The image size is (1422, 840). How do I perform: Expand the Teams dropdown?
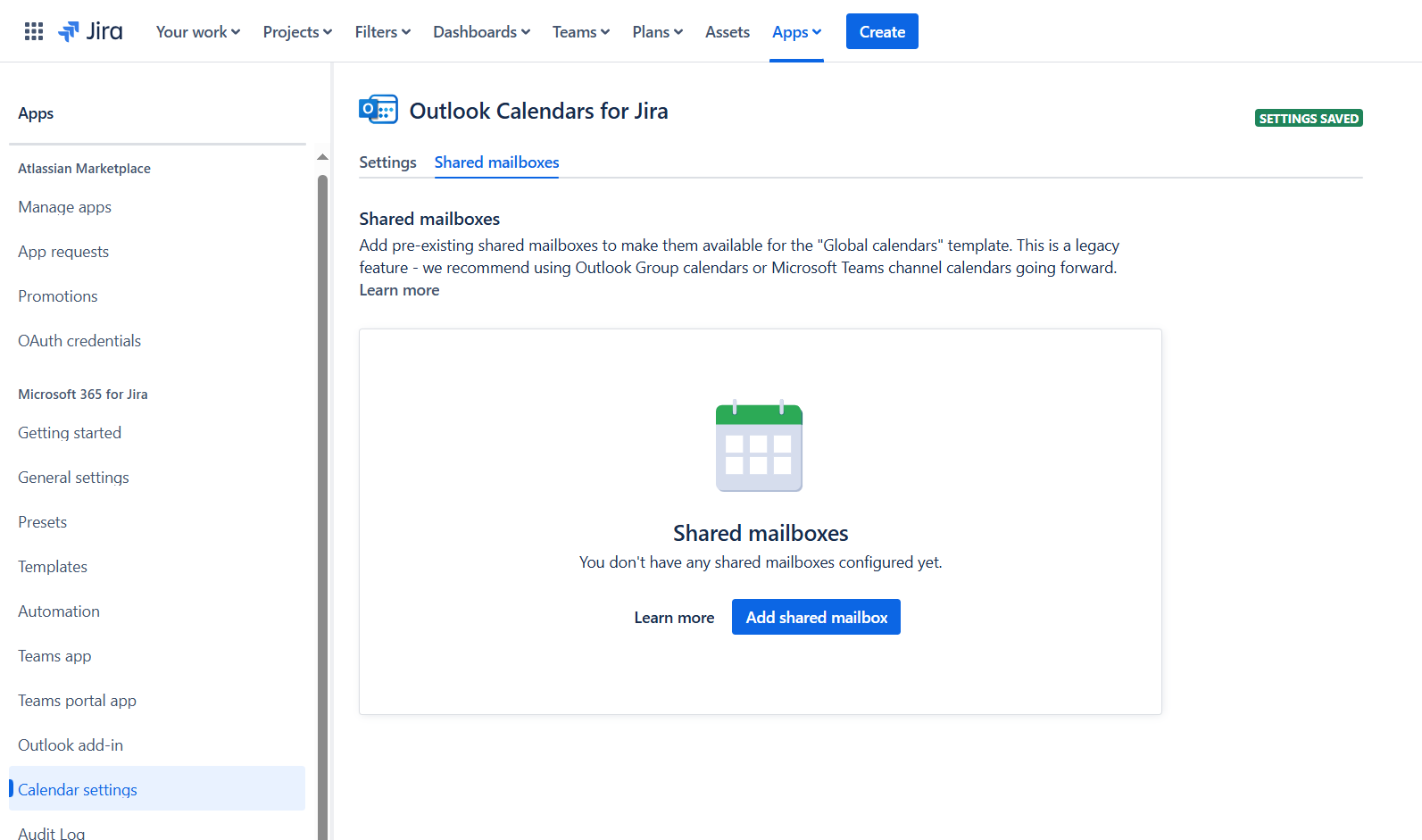pos(580,32)
